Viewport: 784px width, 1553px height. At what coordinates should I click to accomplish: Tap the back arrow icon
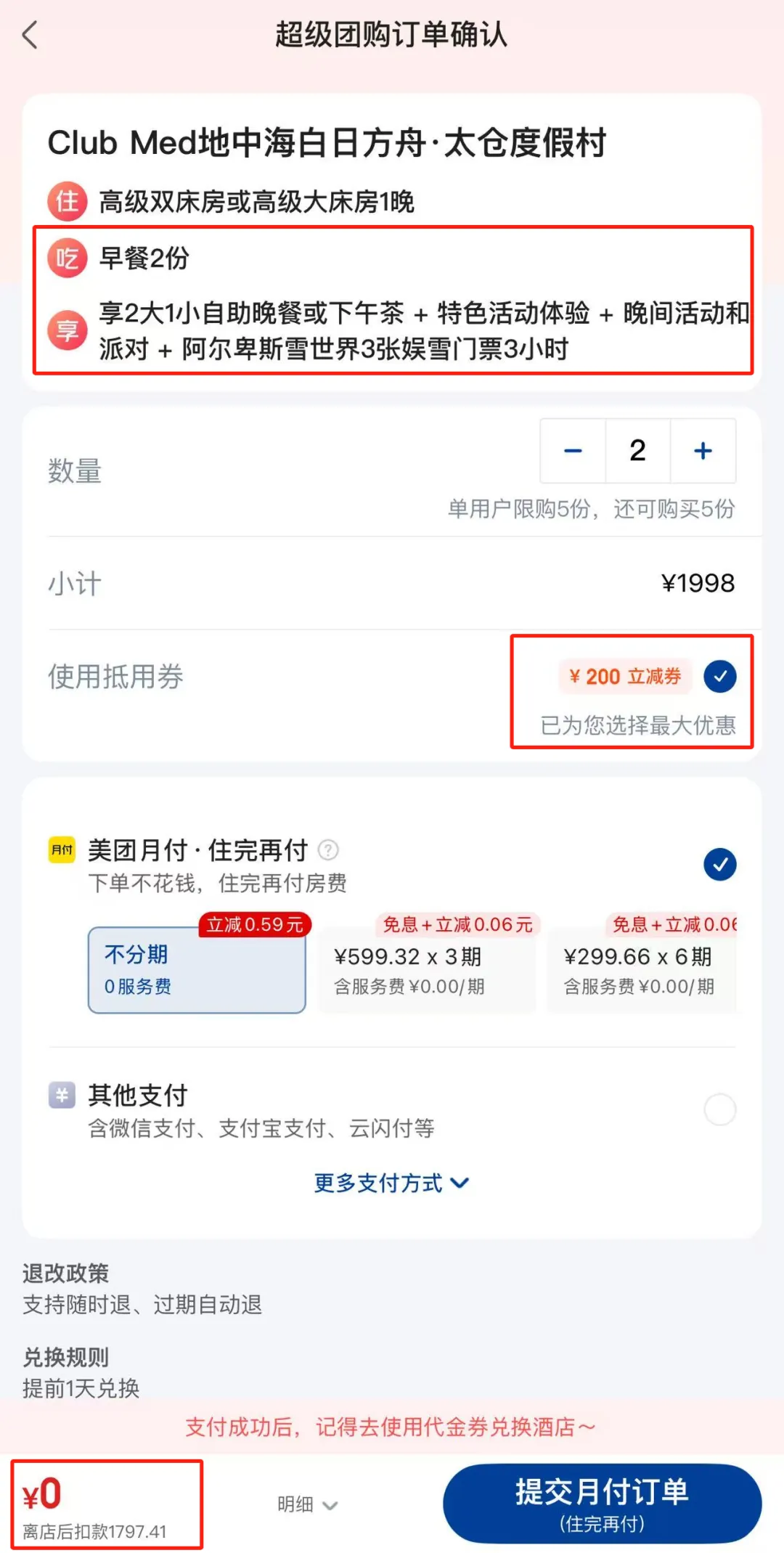pos(30,34)
